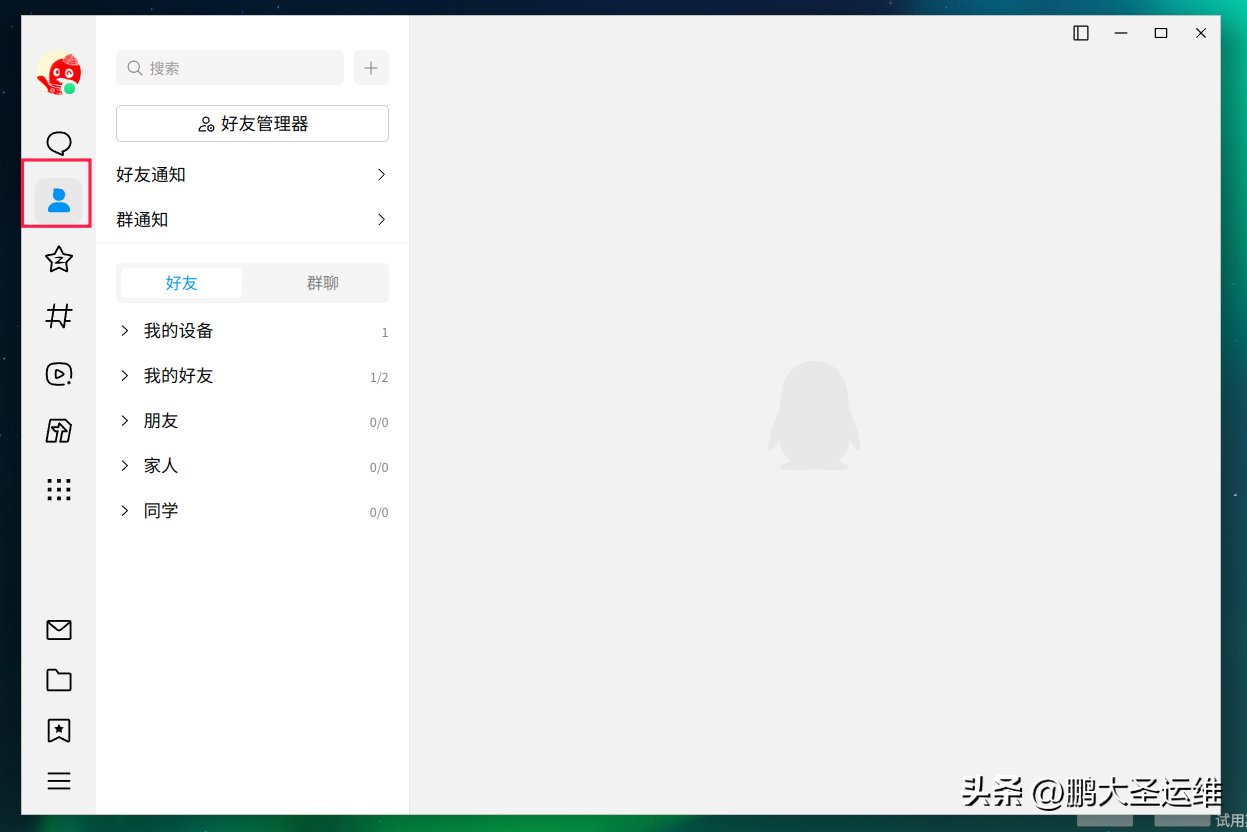Open 好友管理器 button
This screenshot has height=832, width=1247.
(x=252, y=124)
